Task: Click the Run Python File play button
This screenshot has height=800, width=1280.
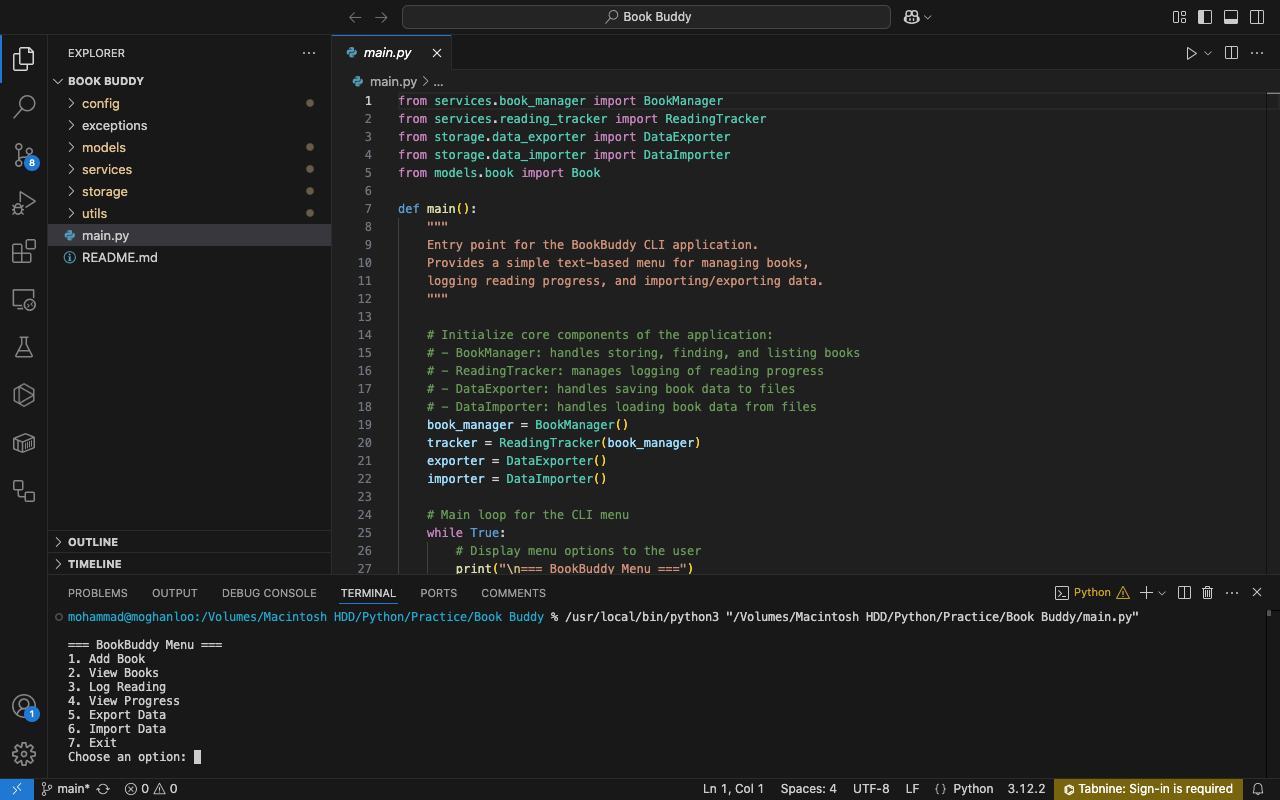Action: coord(1191,53)
